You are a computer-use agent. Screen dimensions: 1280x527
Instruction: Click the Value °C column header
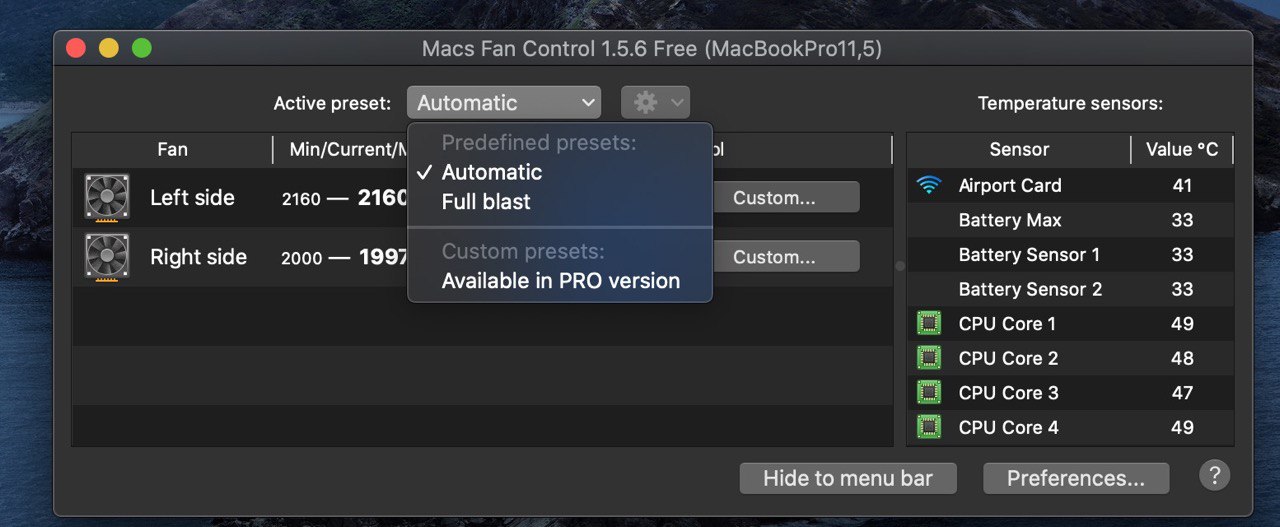point(1182,149)
